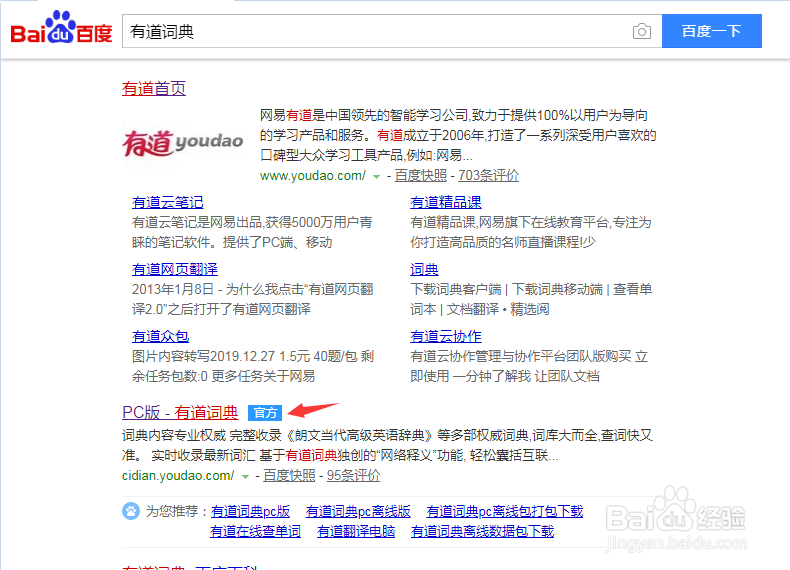Open 有道网页翻译 sublink
790x570 pixels.
pos(174,269)
